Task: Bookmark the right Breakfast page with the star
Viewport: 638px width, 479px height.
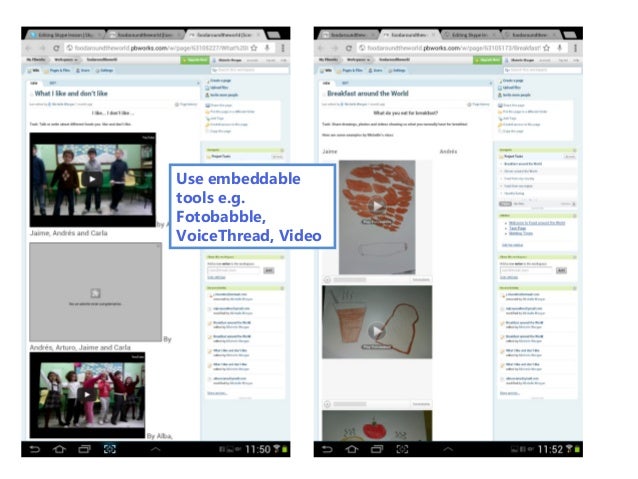Action: point(546,48)
